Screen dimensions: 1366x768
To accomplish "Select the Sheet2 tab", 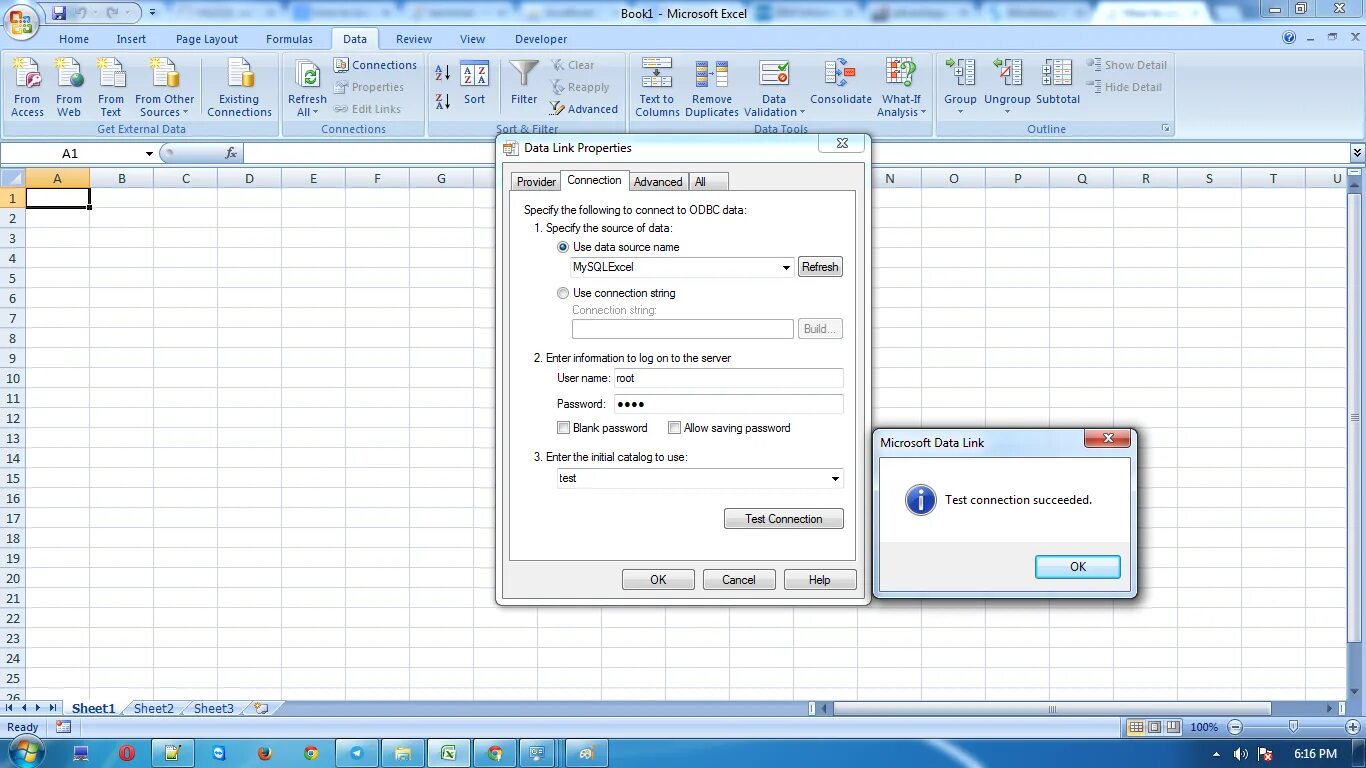I will tap(154, 708).
